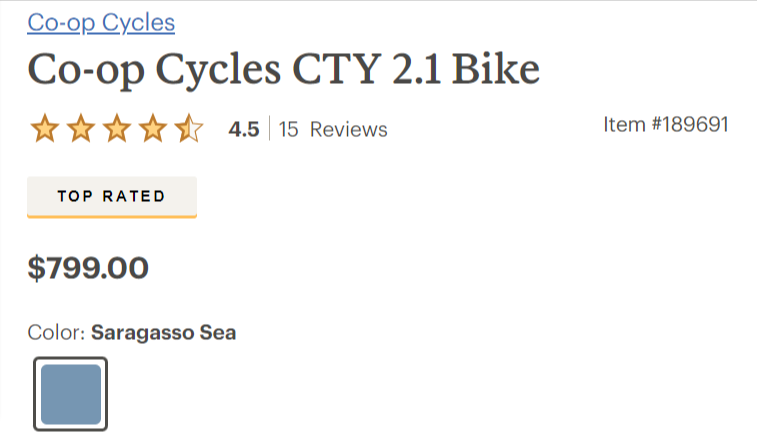Image resolution: width=757 pixels, height=445 pixels.
Task: Click the TOP RATED badge
Action: click(x=111, y=196)
